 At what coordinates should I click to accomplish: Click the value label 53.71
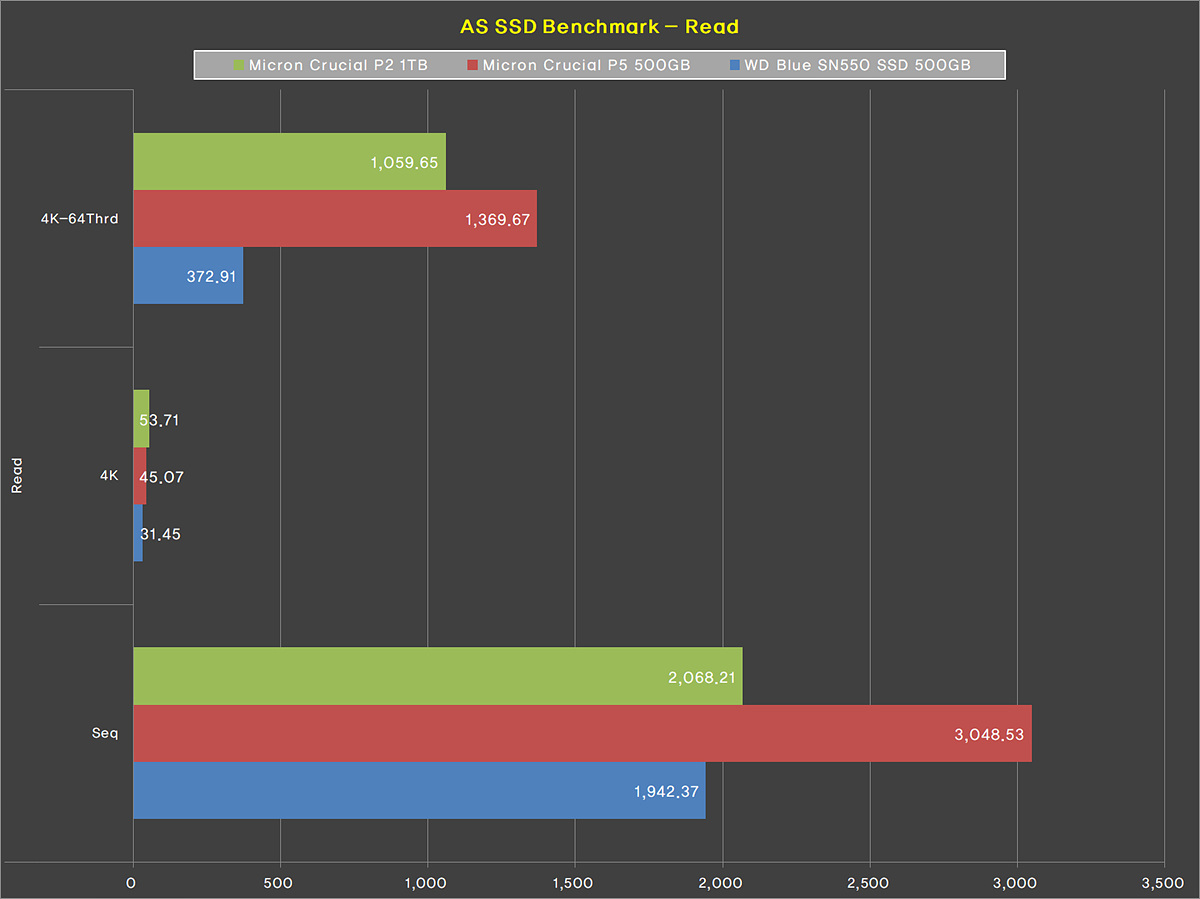(160, 420)
